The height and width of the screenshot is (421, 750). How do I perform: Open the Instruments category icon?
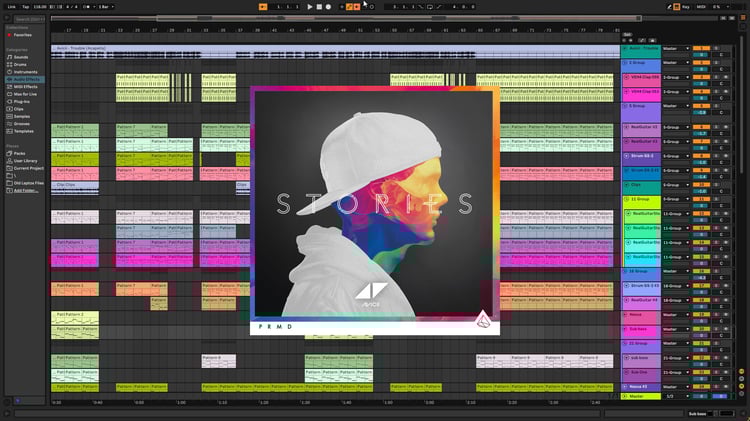tap(10, 72)
